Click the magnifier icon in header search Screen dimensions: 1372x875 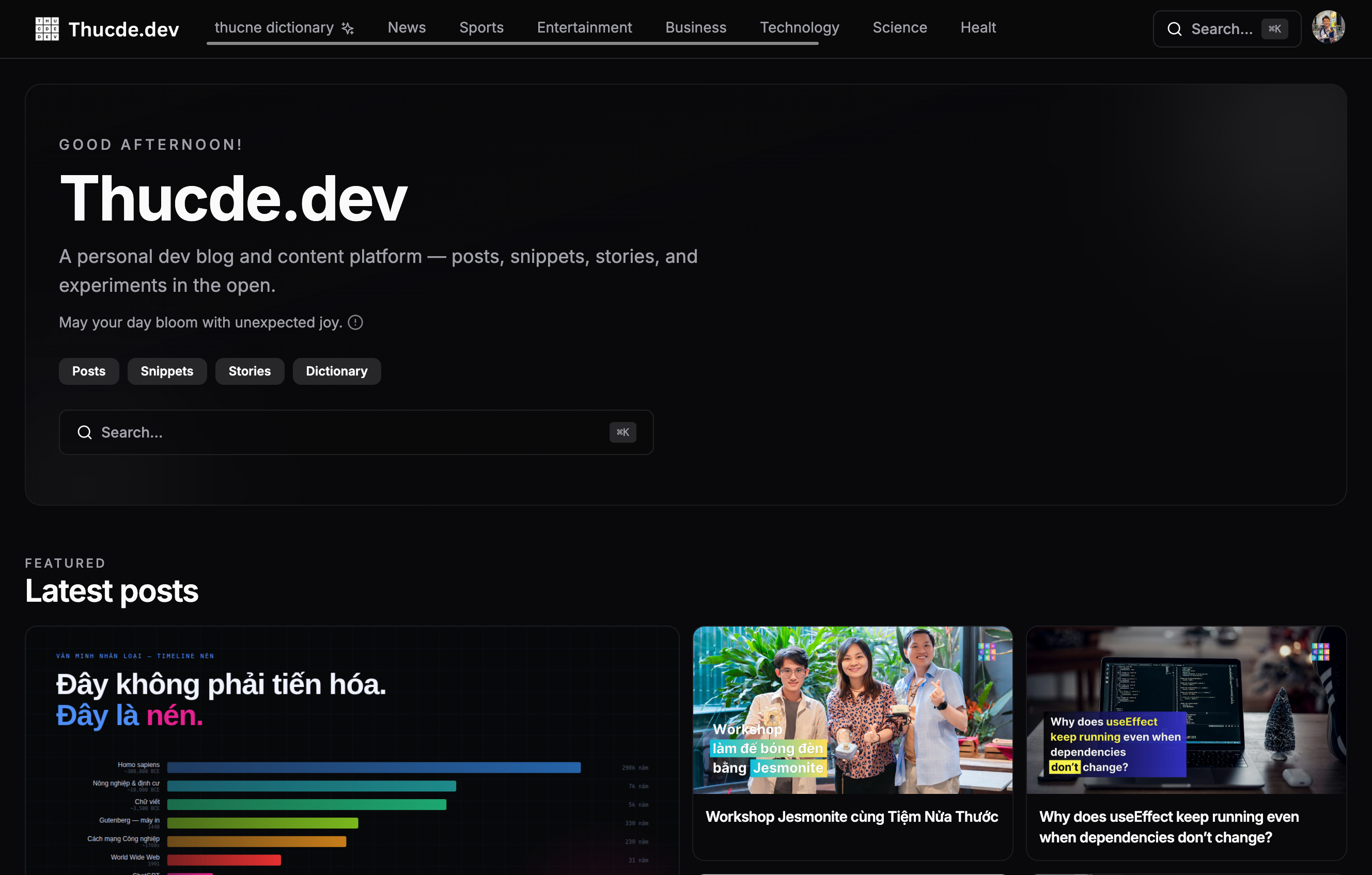click(1174, 29)
